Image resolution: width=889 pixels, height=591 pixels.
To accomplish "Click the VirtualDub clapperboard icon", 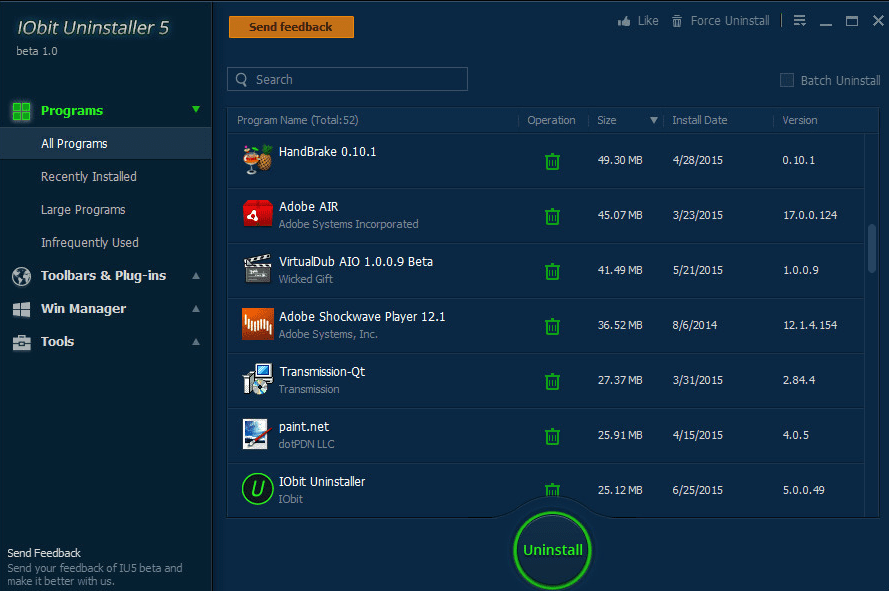I will [x=258, y=269].
